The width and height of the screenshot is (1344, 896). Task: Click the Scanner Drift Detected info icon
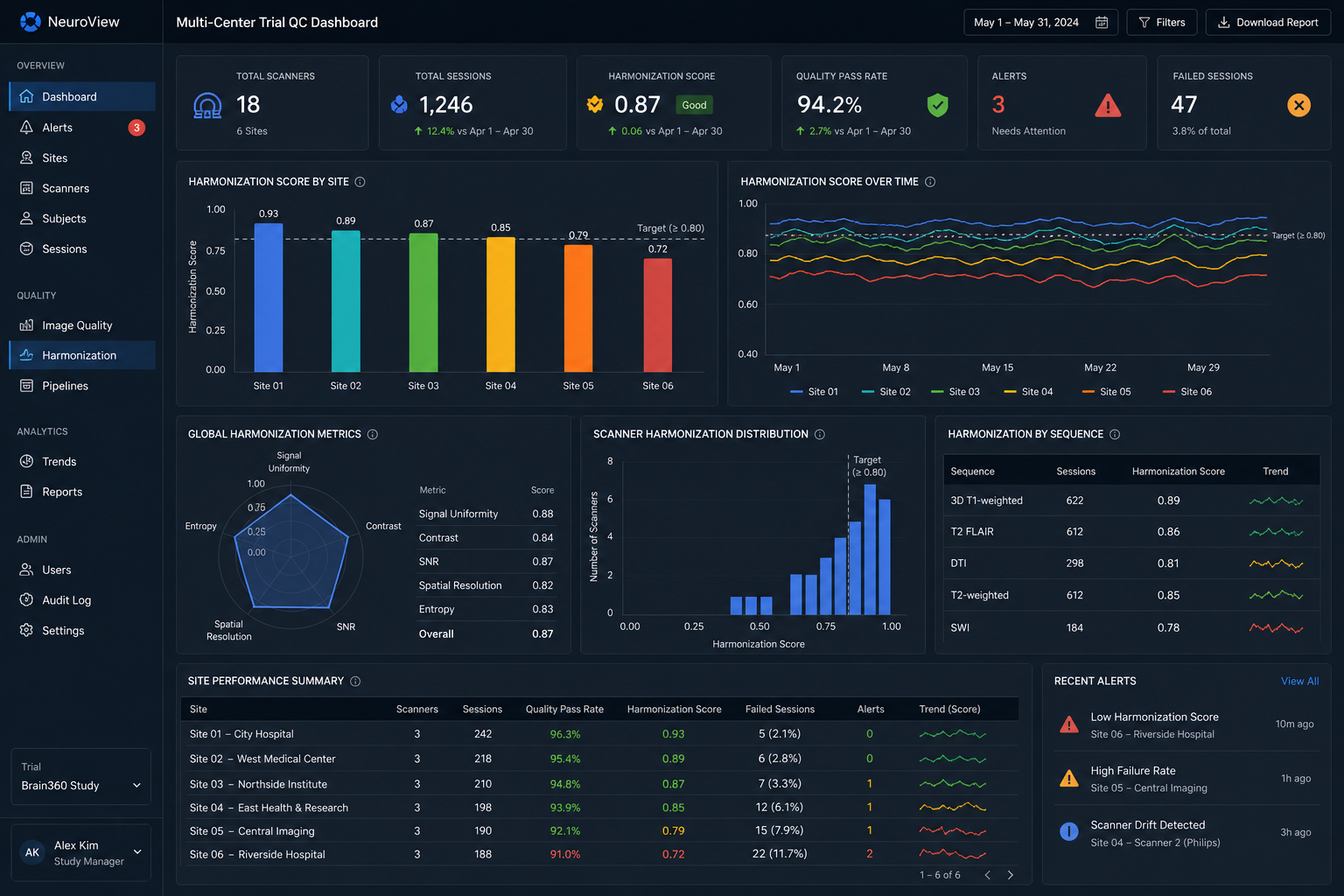tap(1069, 831)
